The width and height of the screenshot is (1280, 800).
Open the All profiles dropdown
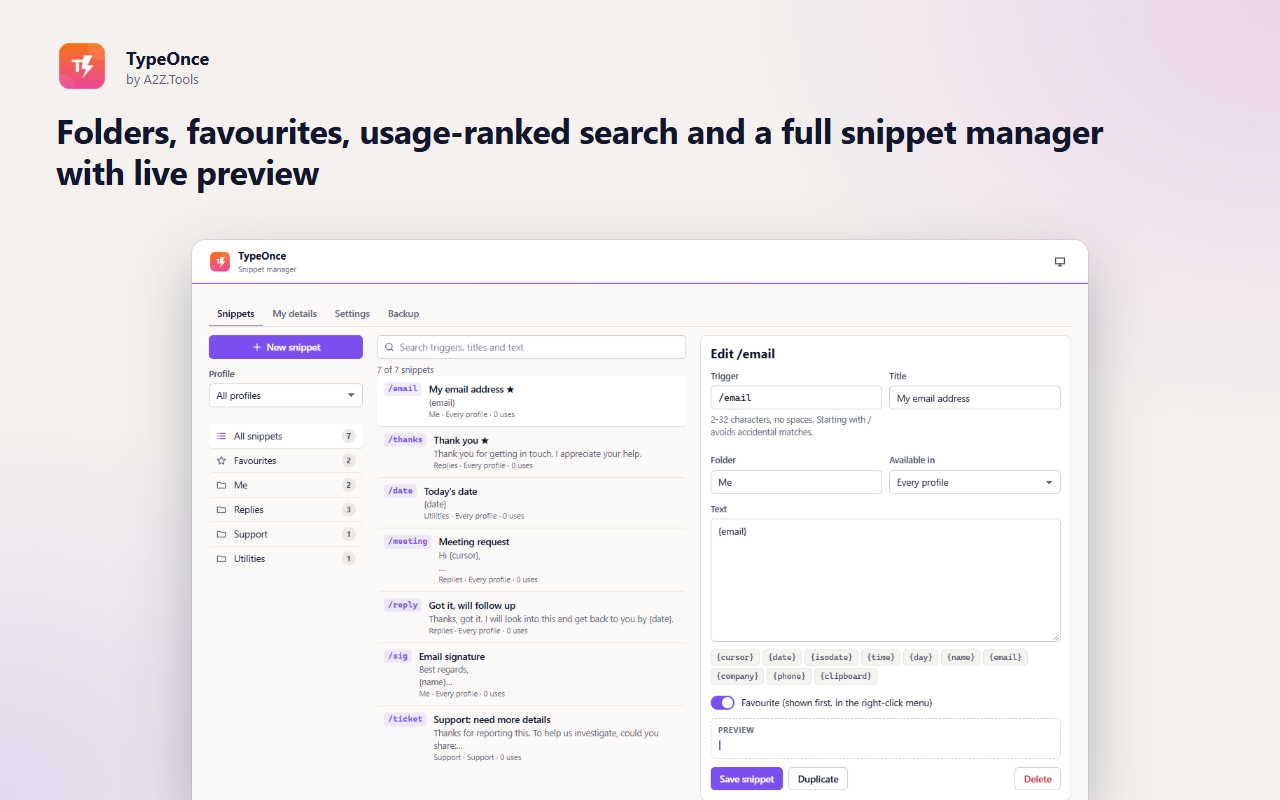(x=286, y=396)
